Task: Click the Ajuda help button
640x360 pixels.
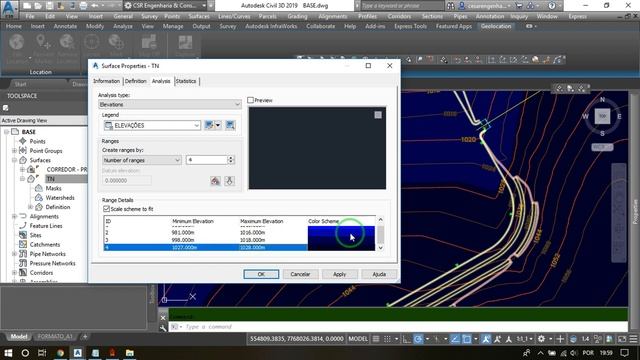Action: [379, 274]
